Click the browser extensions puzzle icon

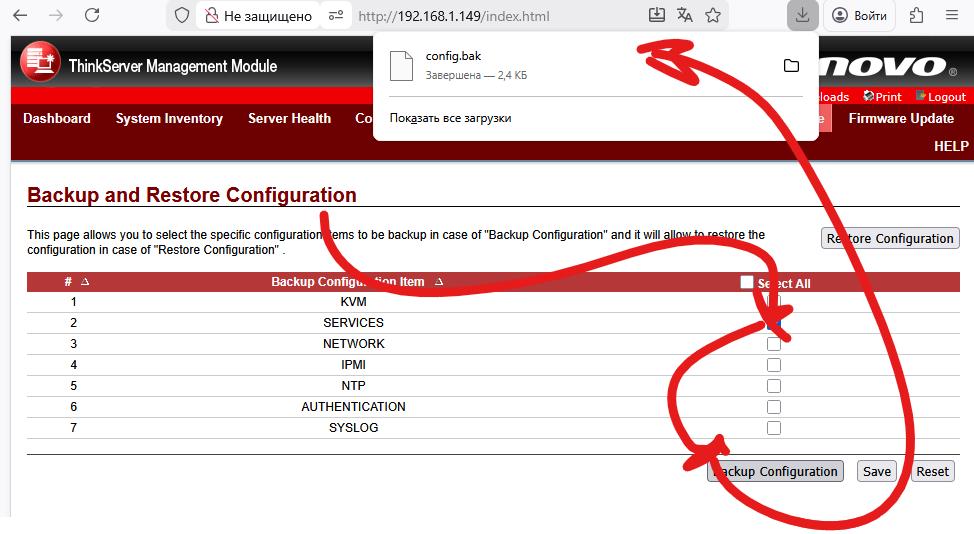click(916, 15)
